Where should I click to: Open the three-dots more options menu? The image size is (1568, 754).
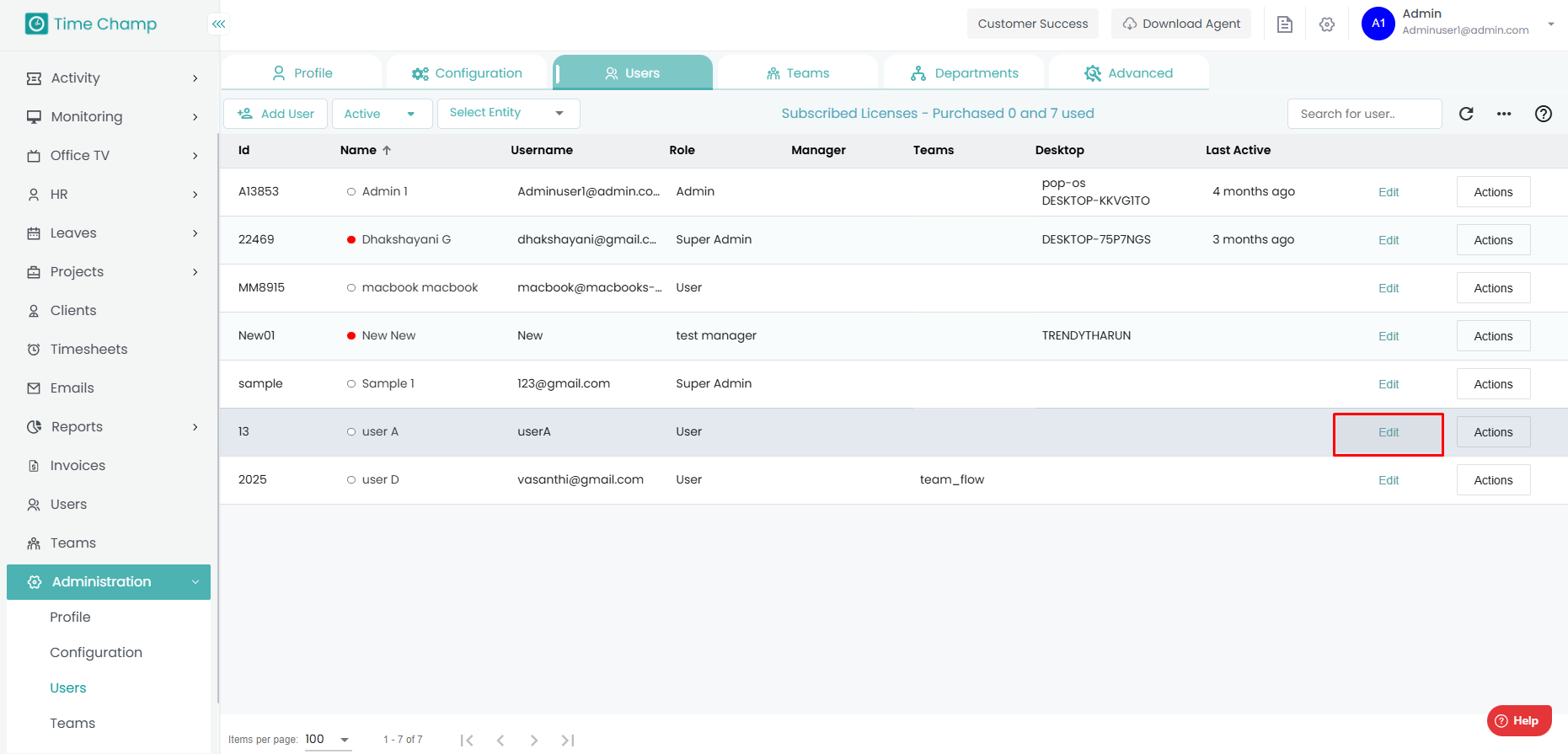[1504, 114]
